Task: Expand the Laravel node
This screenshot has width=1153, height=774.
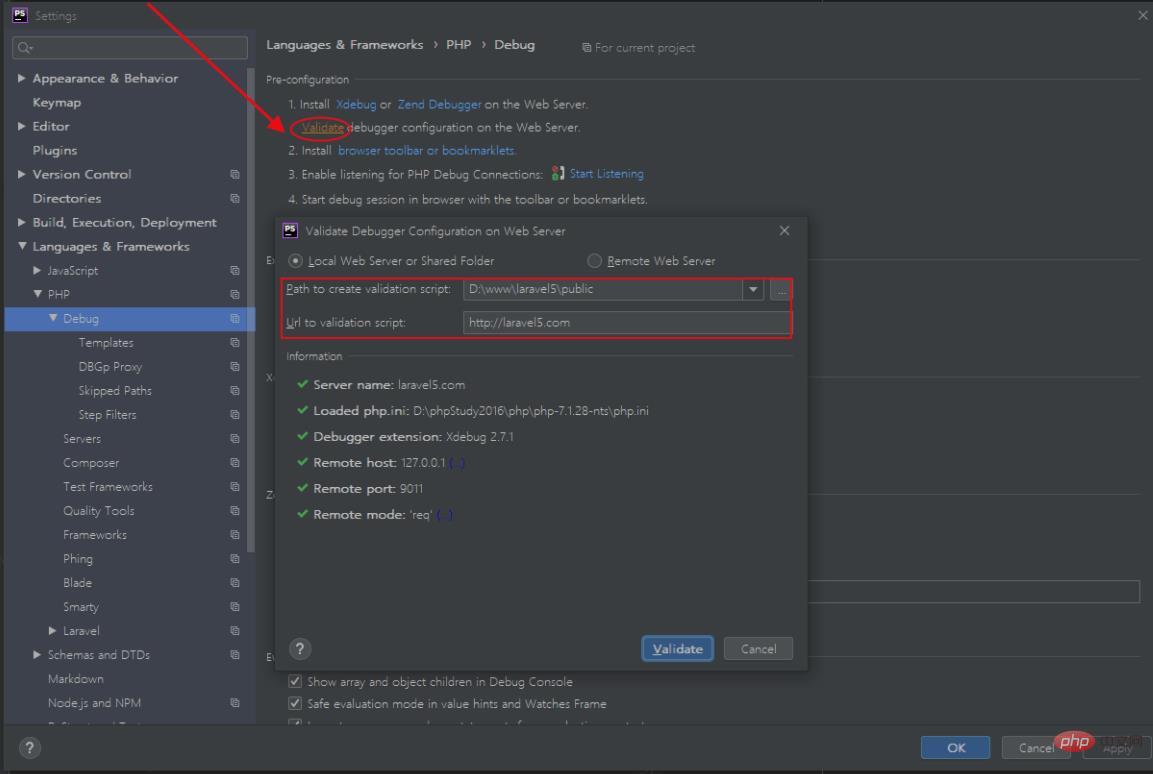Action: coord(52,631)
